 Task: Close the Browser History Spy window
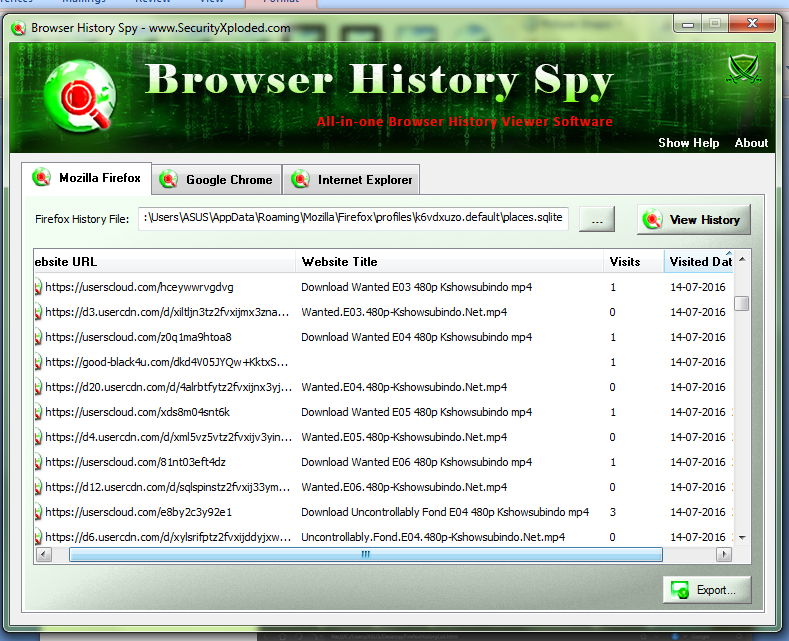752,23
